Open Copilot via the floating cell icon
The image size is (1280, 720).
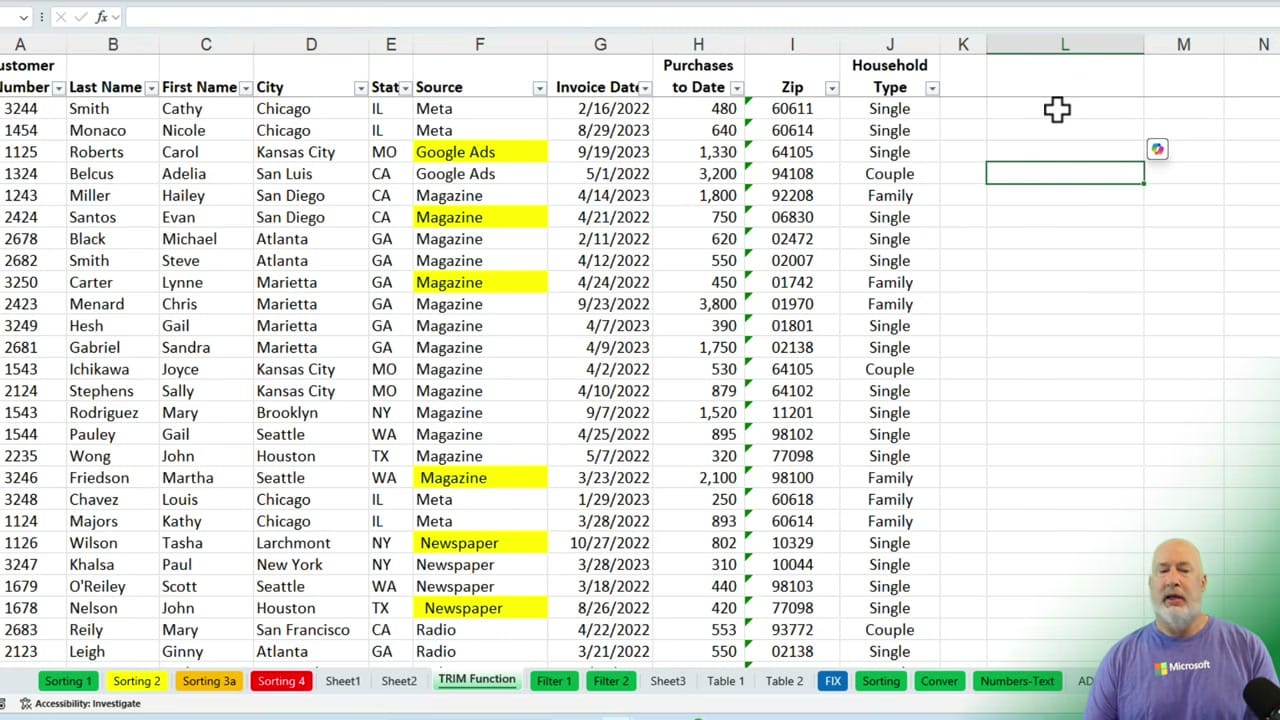click(1157, 148)
